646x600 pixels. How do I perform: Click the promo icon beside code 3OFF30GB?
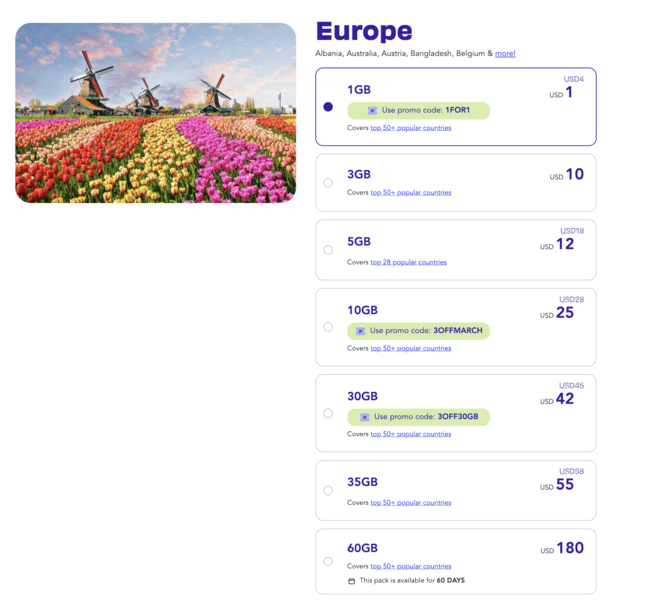click(x=363, y=417)
